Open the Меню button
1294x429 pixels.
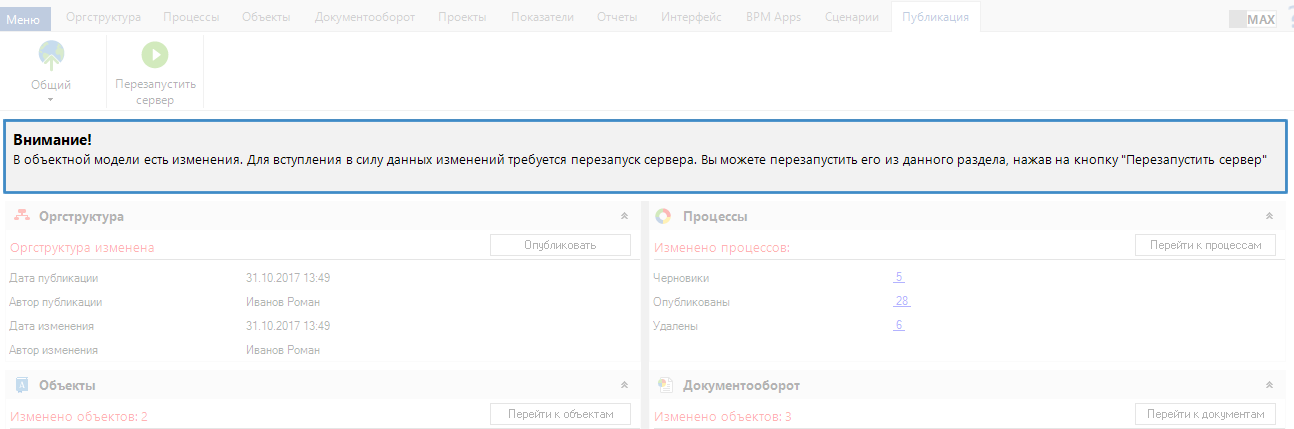point(23,18)
